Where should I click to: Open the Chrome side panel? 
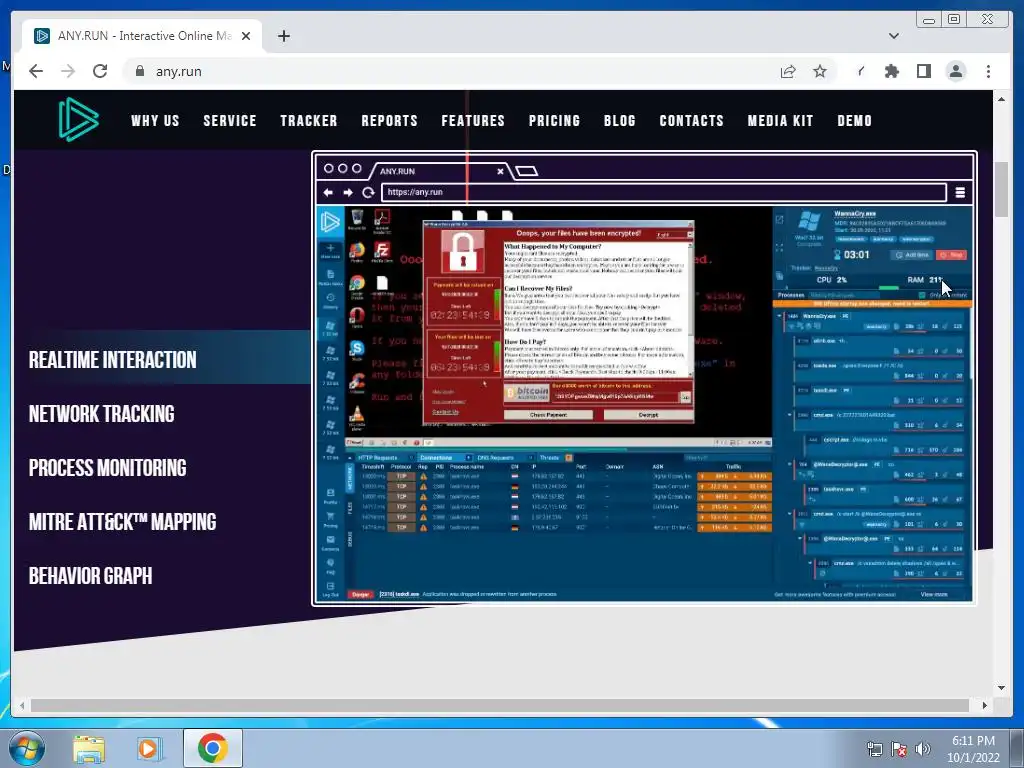pyautogui.click(x=923, y=71)
